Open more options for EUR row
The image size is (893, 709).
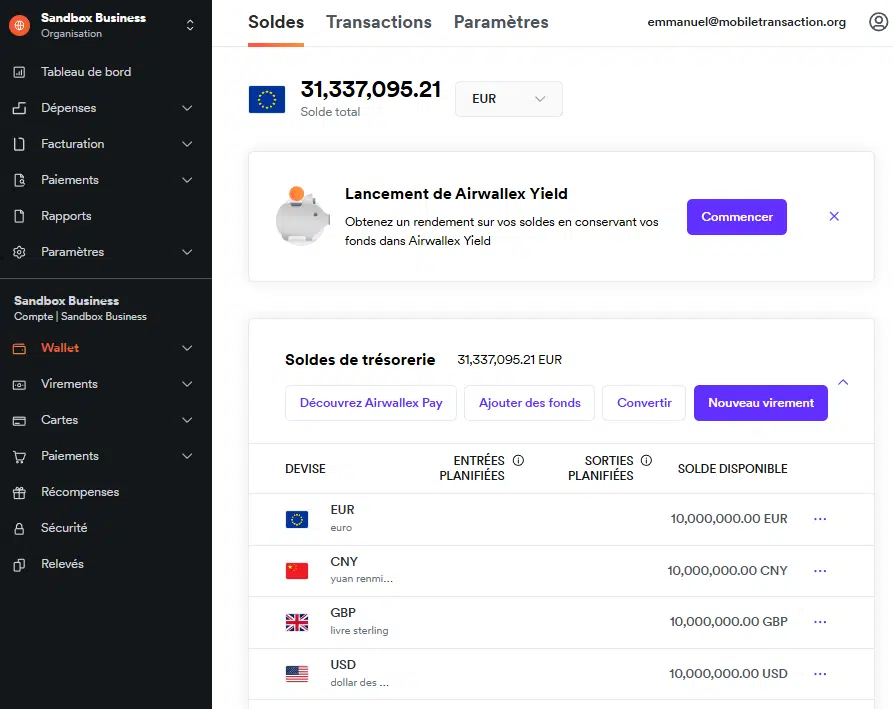point(820,519)
